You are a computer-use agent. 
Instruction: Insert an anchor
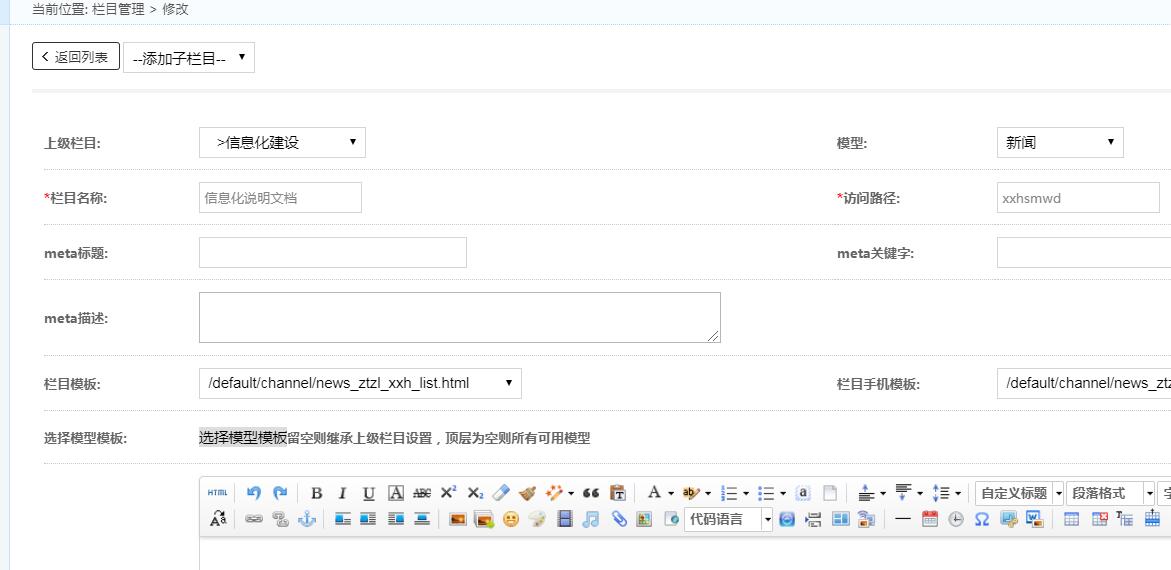click(x=307, y=518)
